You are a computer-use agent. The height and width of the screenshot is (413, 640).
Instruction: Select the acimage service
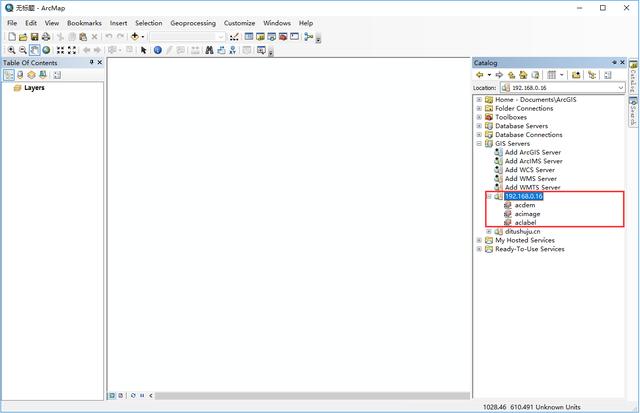tap(527, 214)
